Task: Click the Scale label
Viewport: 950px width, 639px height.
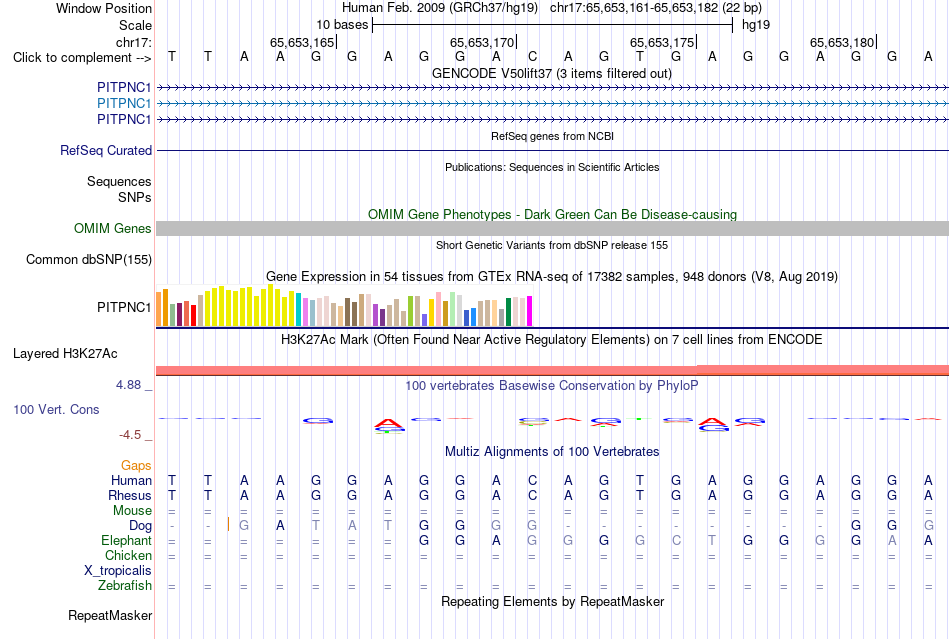Action: pyautogui.click(x=135, y=25)
